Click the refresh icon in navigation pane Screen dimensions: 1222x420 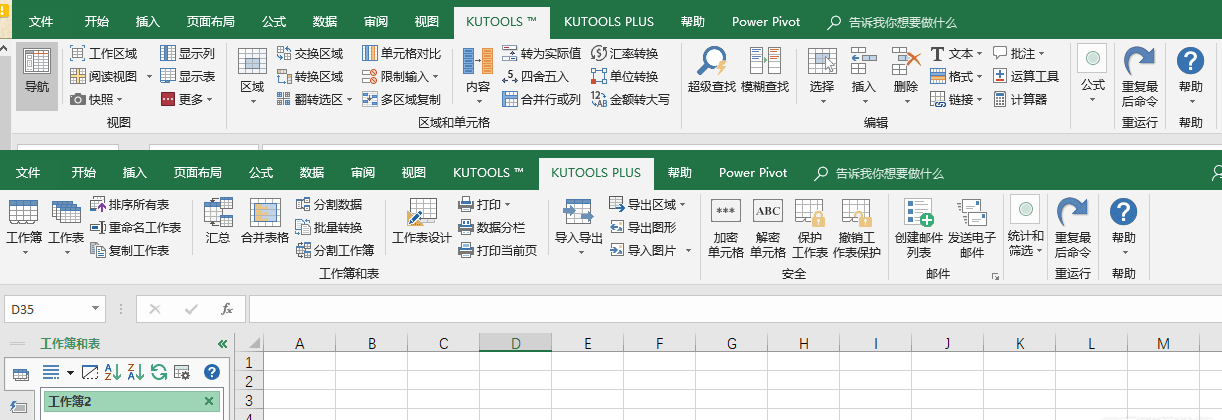[x=159, y=372]
